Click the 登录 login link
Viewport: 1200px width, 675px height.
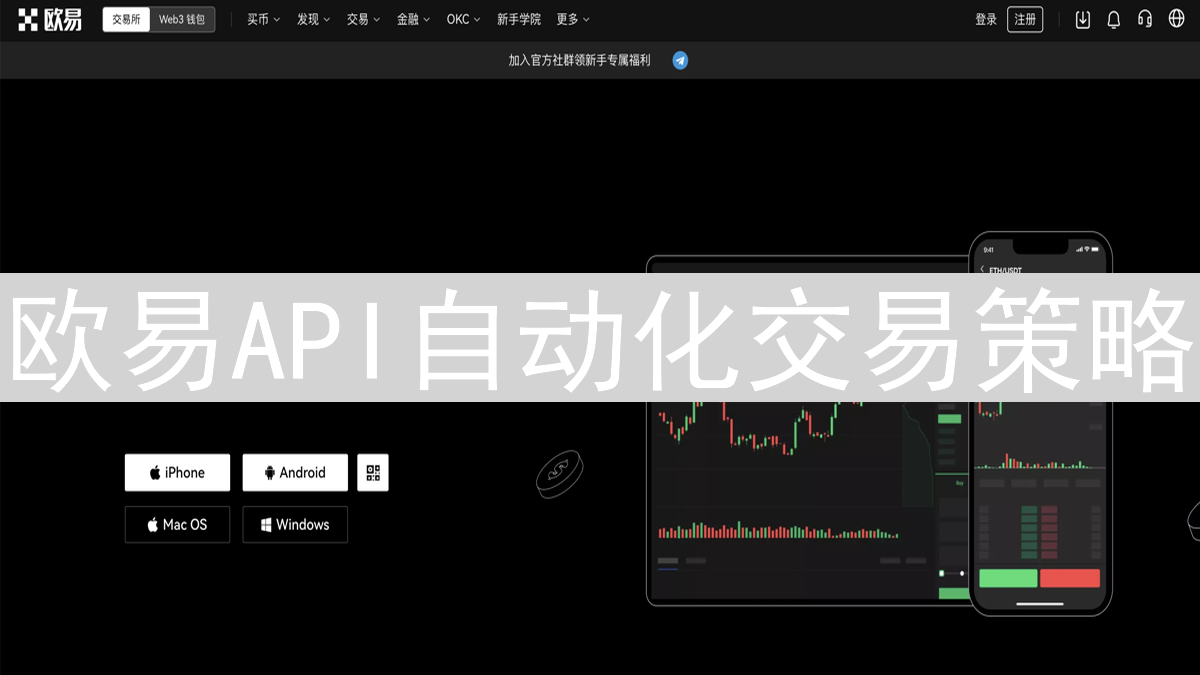pyautogui.click(x=986, y=19)
